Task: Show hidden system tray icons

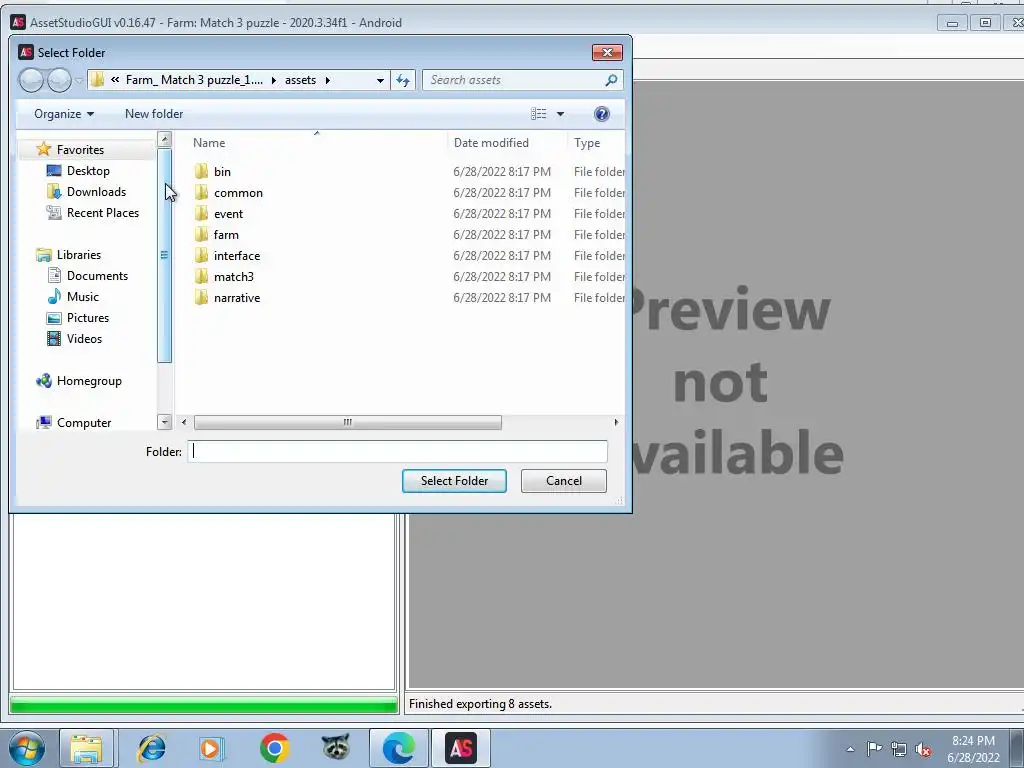Action: click(x=850, y=749)
